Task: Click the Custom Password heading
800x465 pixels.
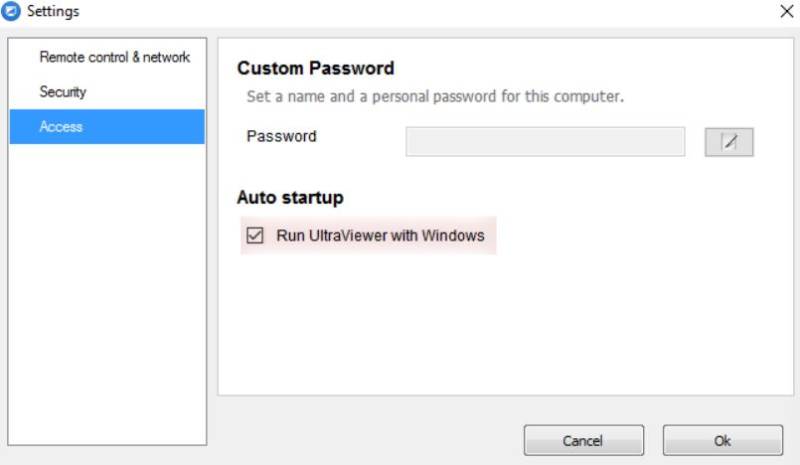Action: coord(315,69)
